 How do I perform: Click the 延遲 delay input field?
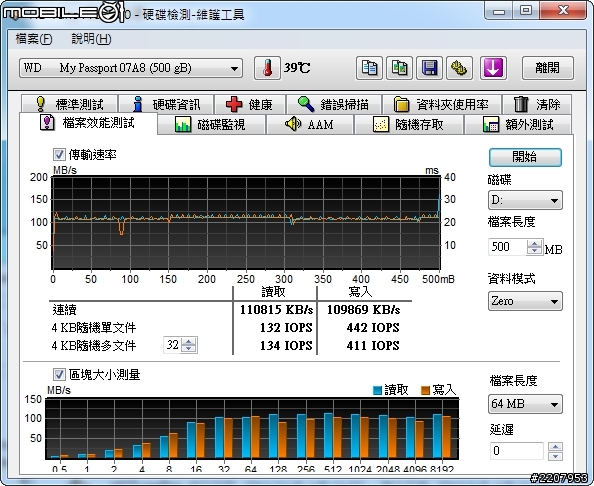517,451
